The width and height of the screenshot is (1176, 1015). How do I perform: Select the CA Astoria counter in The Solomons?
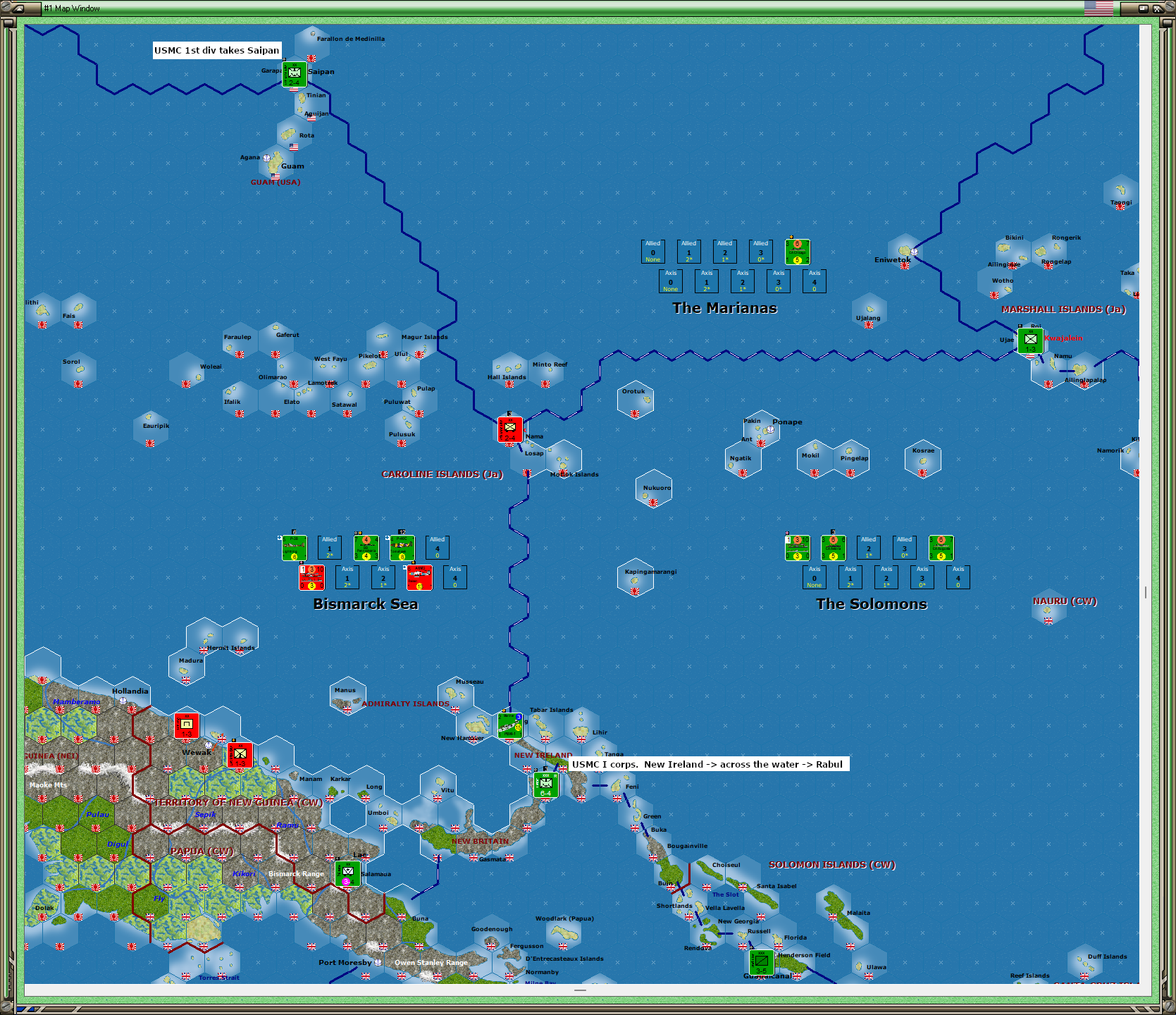pyautogui.click(x=833, y=548)
